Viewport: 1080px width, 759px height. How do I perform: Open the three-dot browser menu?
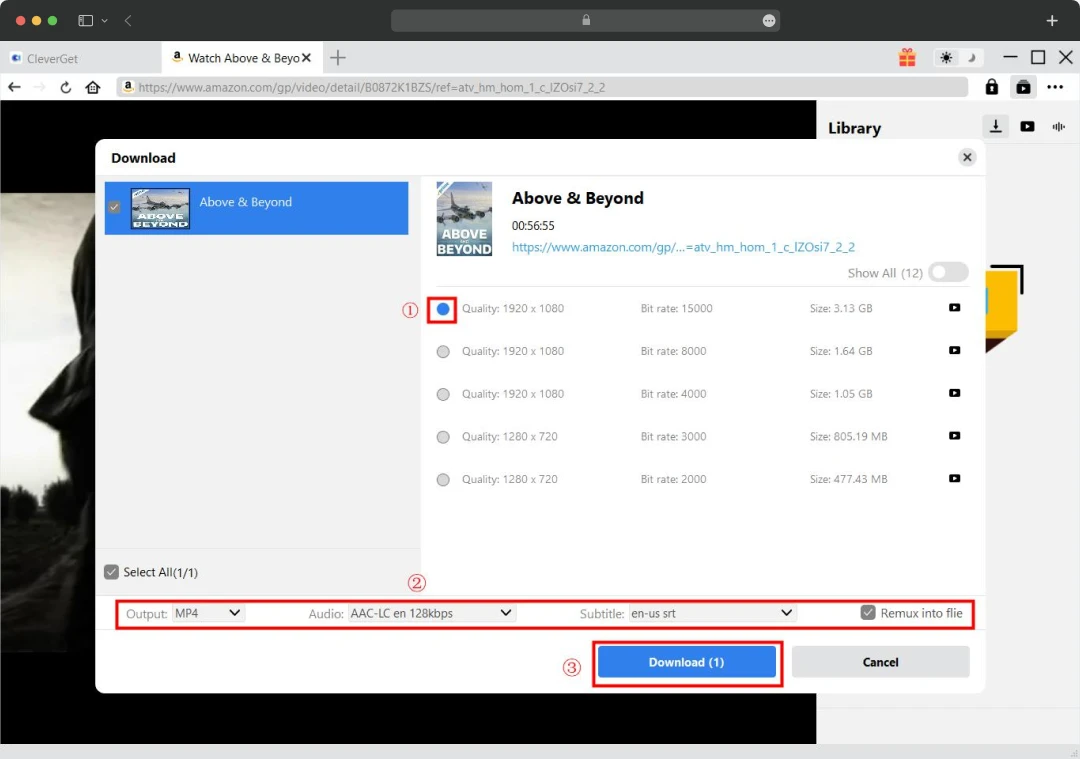[x=1055, y=87]
